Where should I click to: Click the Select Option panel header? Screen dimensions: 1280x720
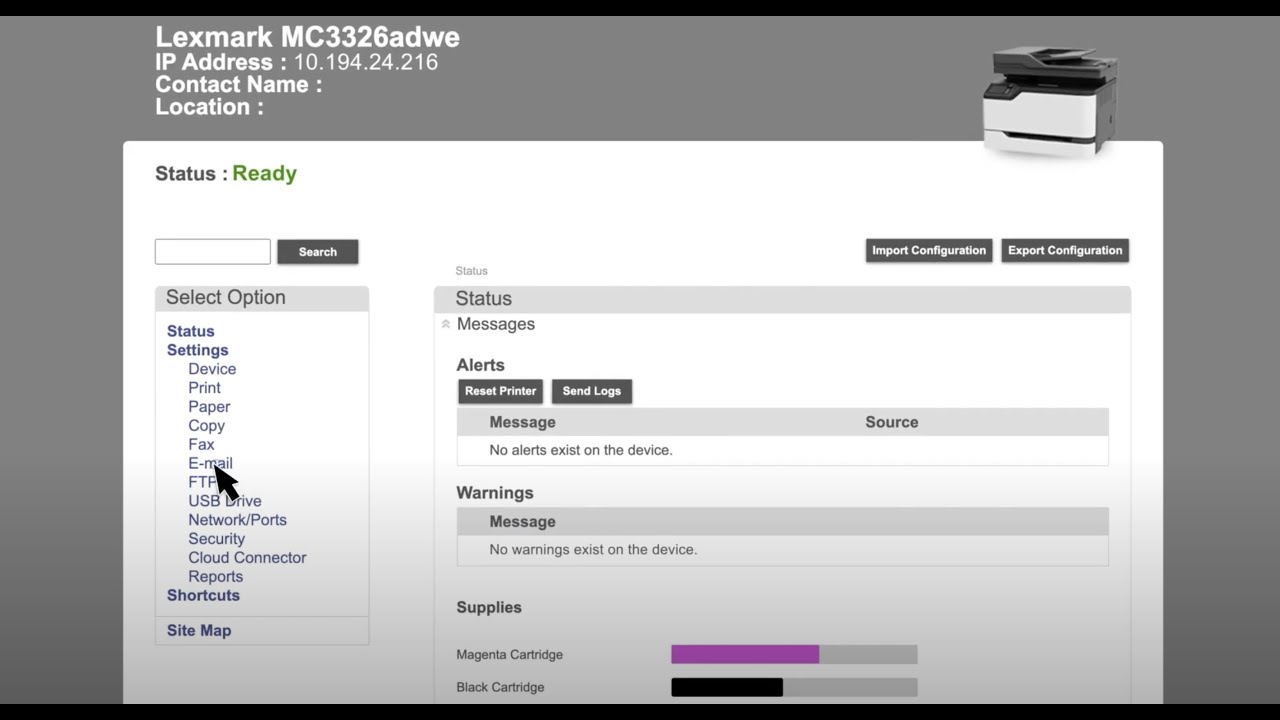point(262,298)
